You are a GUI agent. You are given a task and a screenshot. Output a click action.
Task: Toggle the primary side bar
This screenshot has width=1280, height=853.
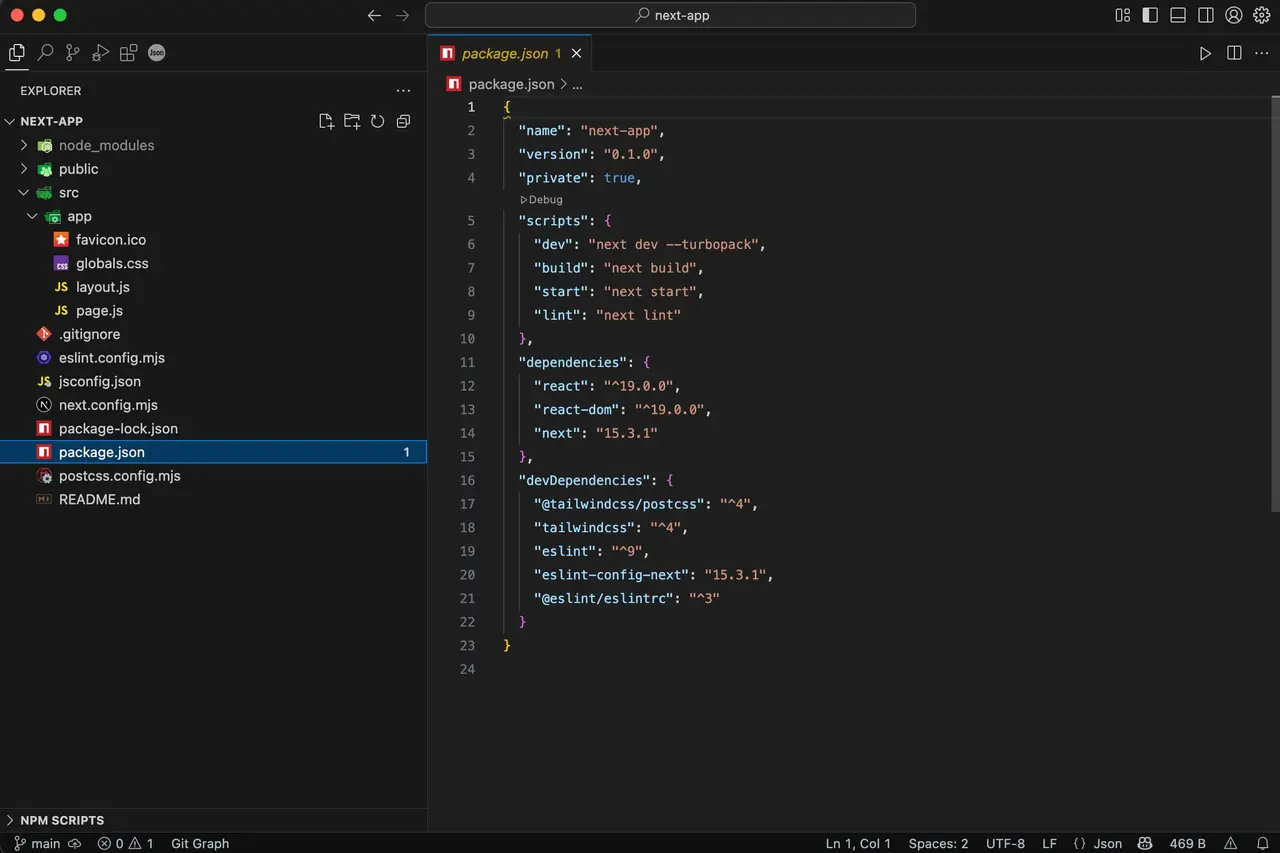click(1151, 15)
